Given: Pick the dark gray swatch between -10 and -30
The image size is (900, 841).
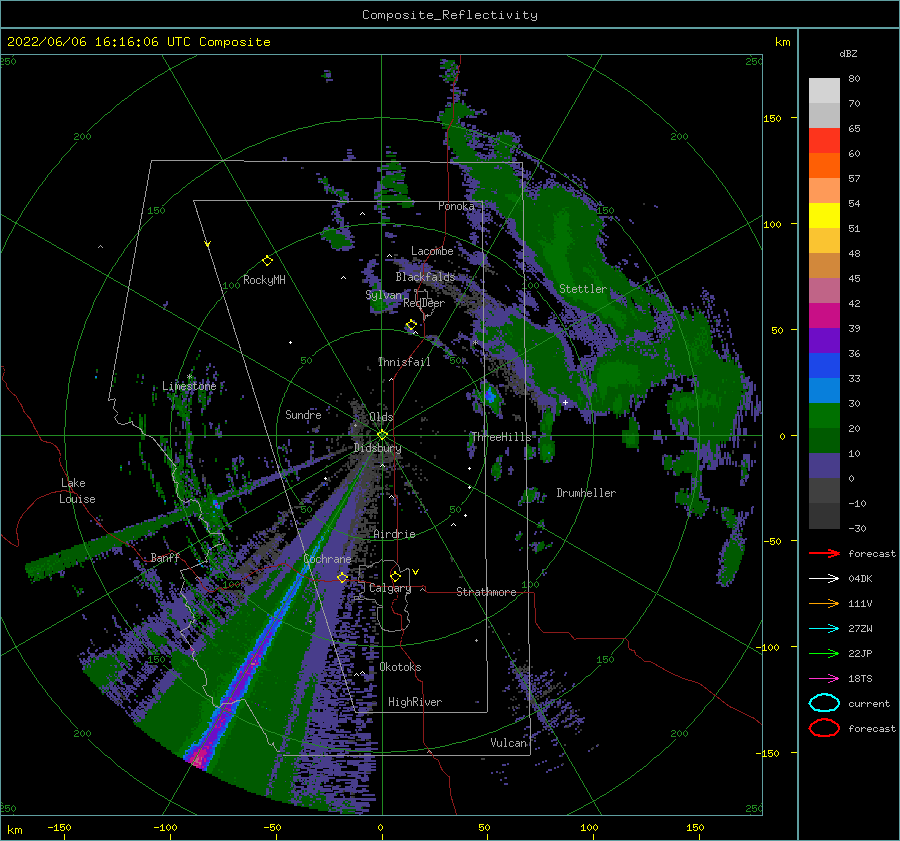Looking at the screenshot, I should point(824,516).
